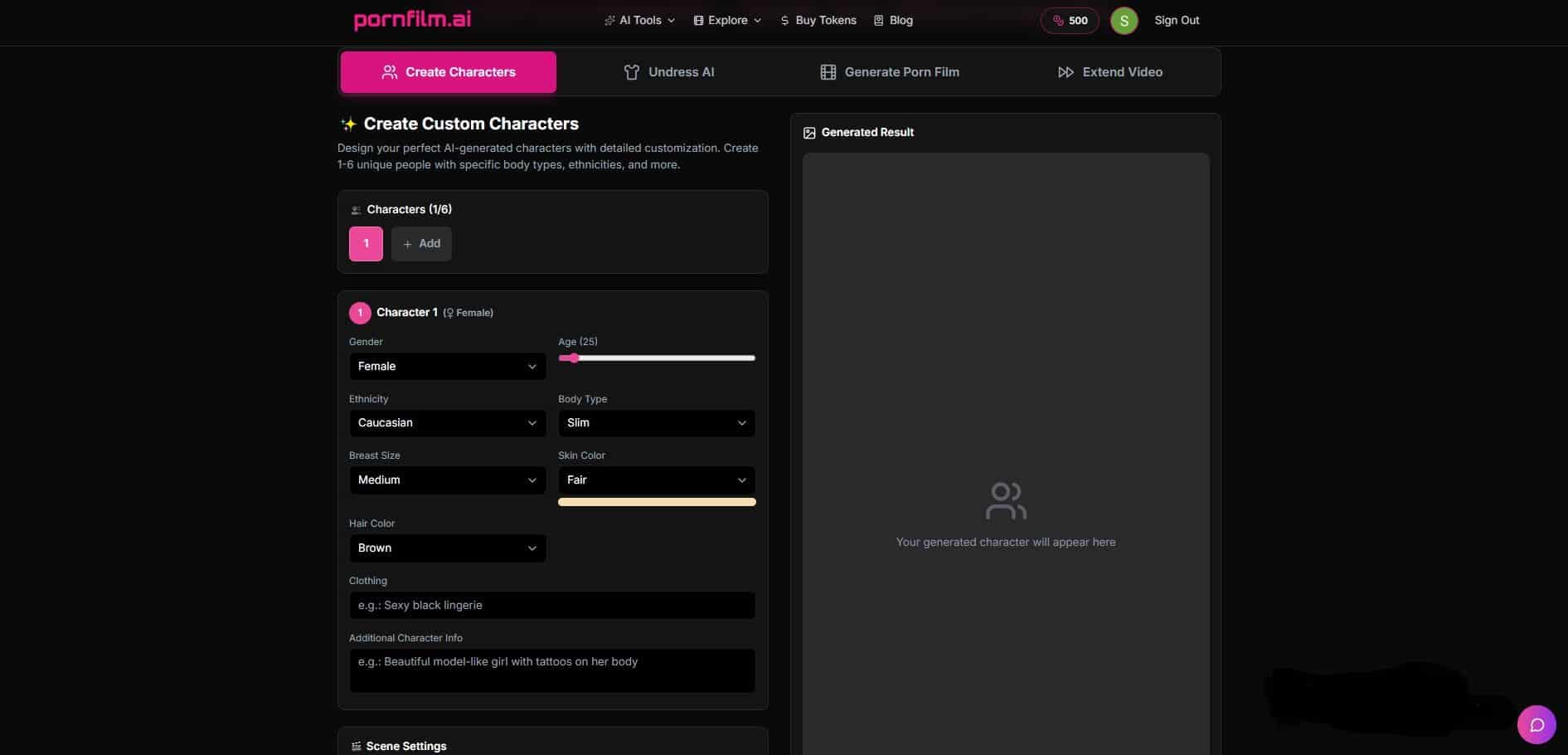Focus the Clothing text field
Image resolution: width=1568 pixels, height=755 pixels.
coord(552,606)
